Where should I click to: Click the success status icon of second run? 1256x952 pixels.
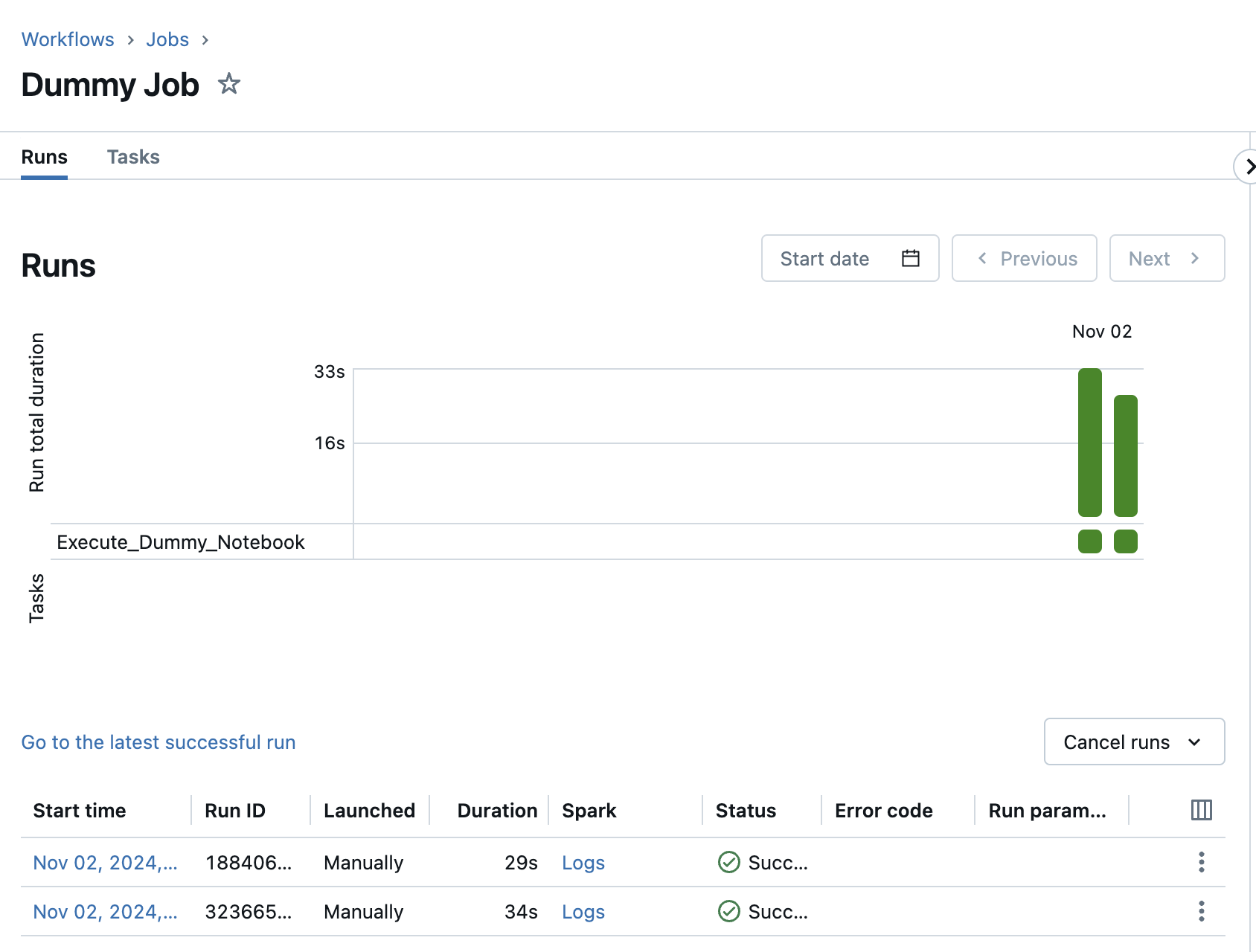tap(728, 911)
